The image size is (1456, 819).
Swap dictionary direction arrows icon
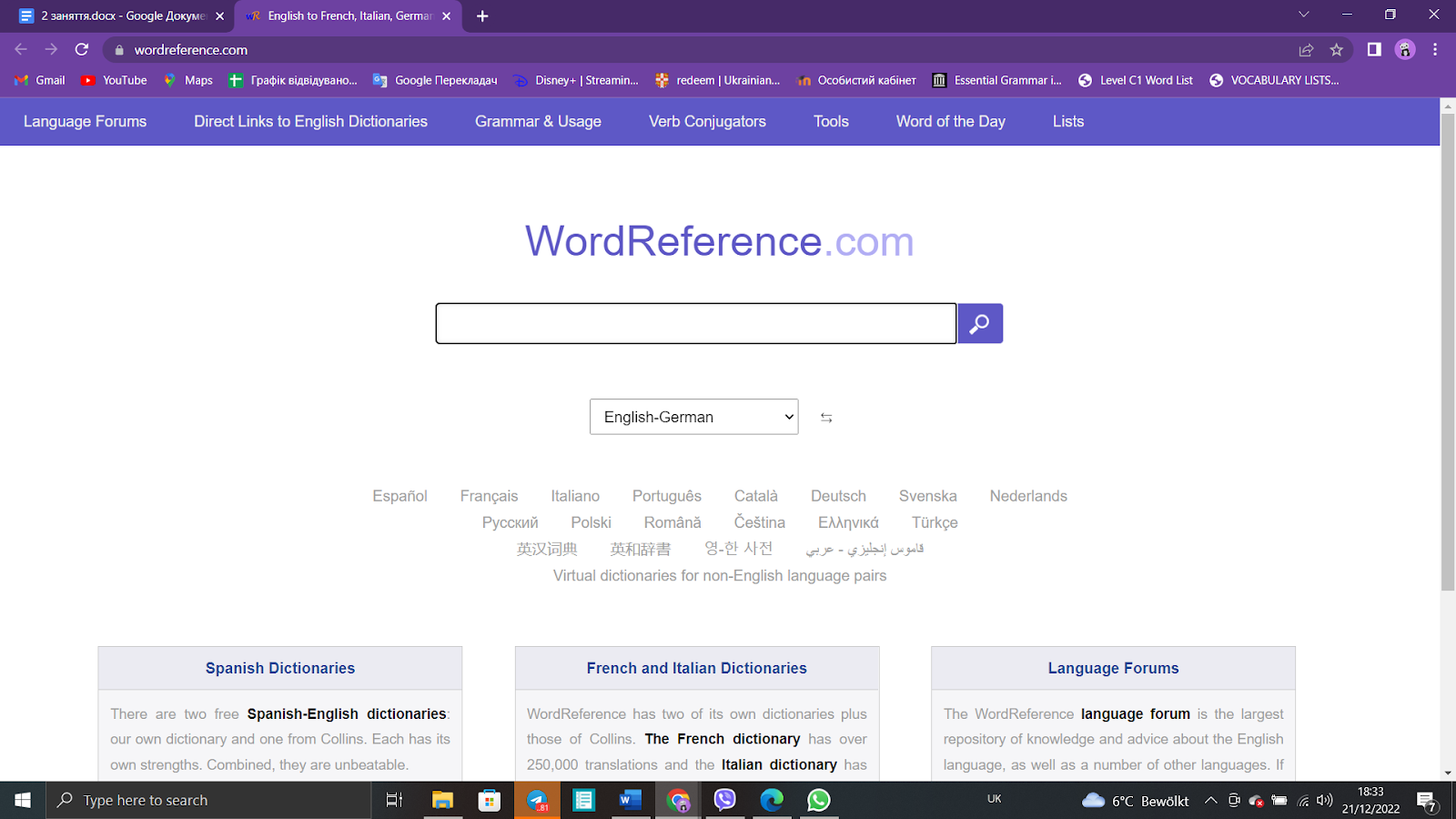click(x=826, y=418)
